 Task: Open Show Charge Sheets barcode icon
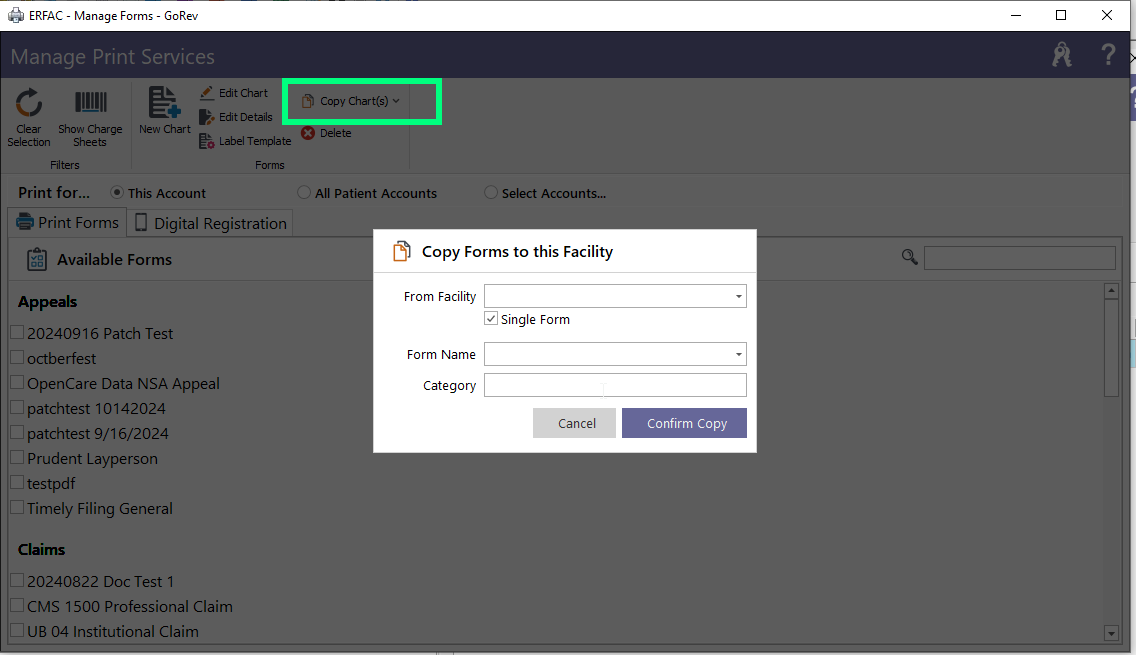coord(91,102)
